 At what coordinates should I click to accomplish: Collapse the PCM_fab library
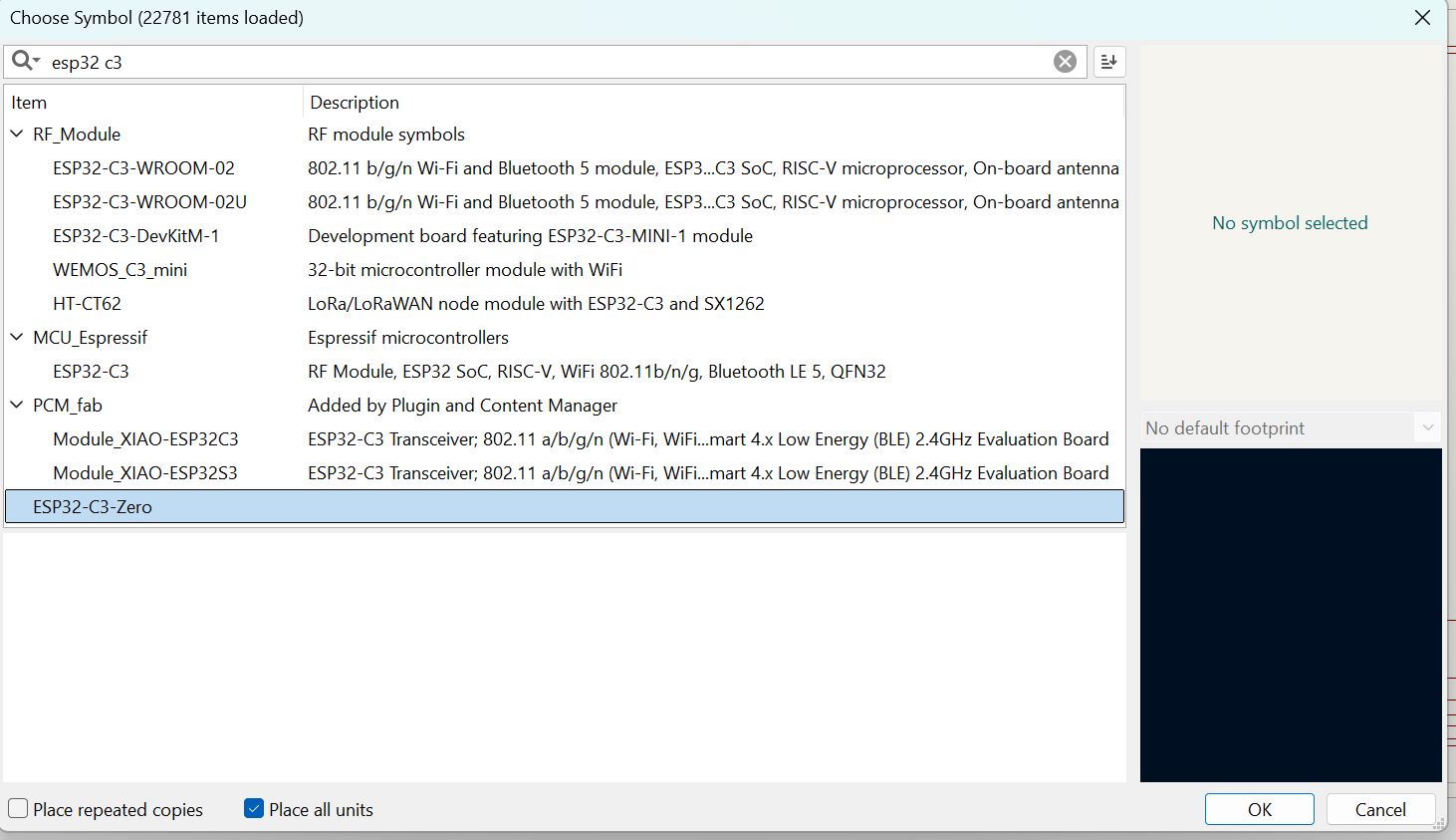[x=17, y=405]
